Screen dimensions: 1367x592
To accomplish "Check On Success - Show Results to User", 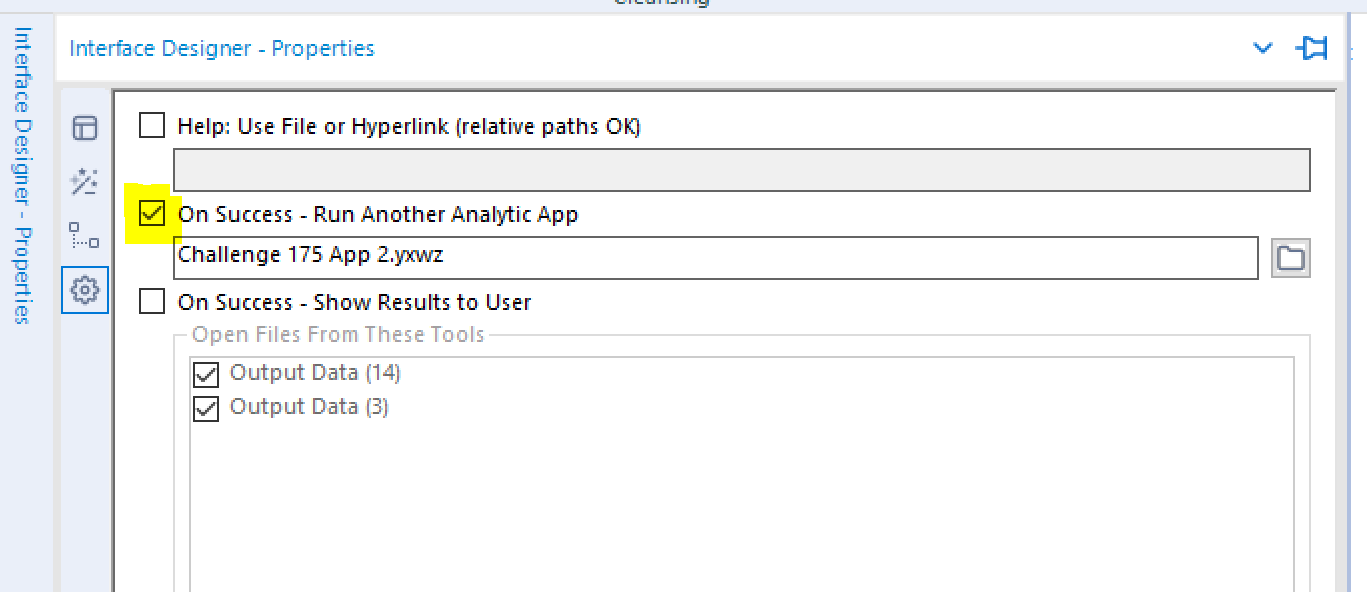I will pyautogui.click(x=151, y=301).
